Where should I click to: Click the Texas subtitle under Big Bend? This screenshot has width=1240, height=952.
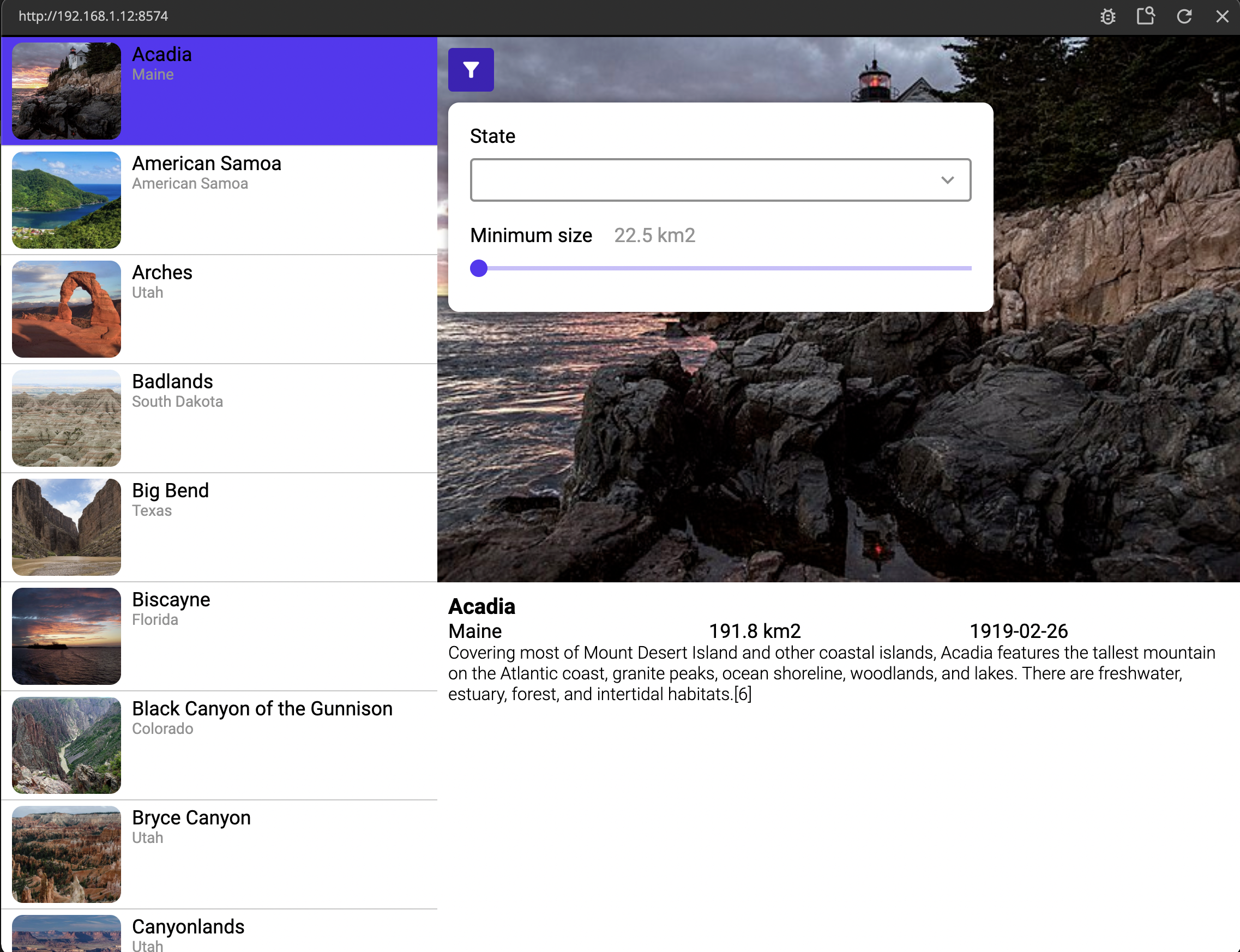(152, 510)
